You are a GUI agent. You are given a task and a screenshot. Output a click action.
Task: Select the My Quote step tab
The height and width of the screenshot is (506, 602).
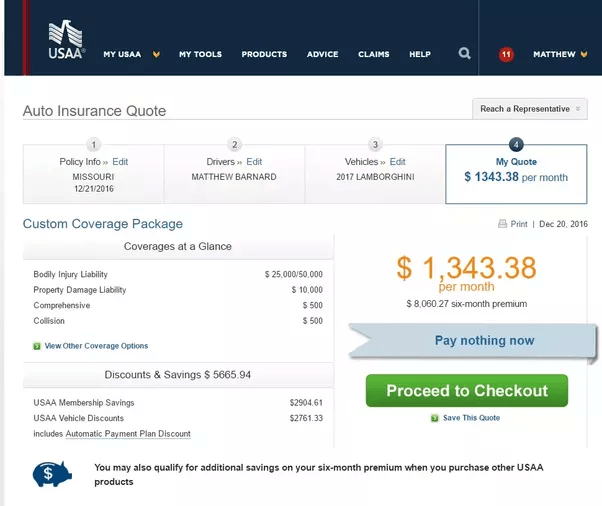click(516, 170)
